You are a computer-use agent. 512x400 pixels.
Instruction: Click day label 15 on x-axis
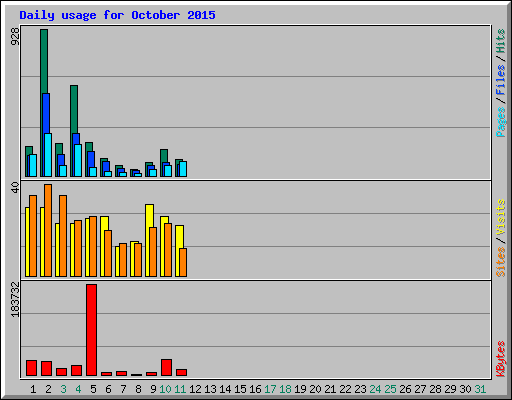240,389
